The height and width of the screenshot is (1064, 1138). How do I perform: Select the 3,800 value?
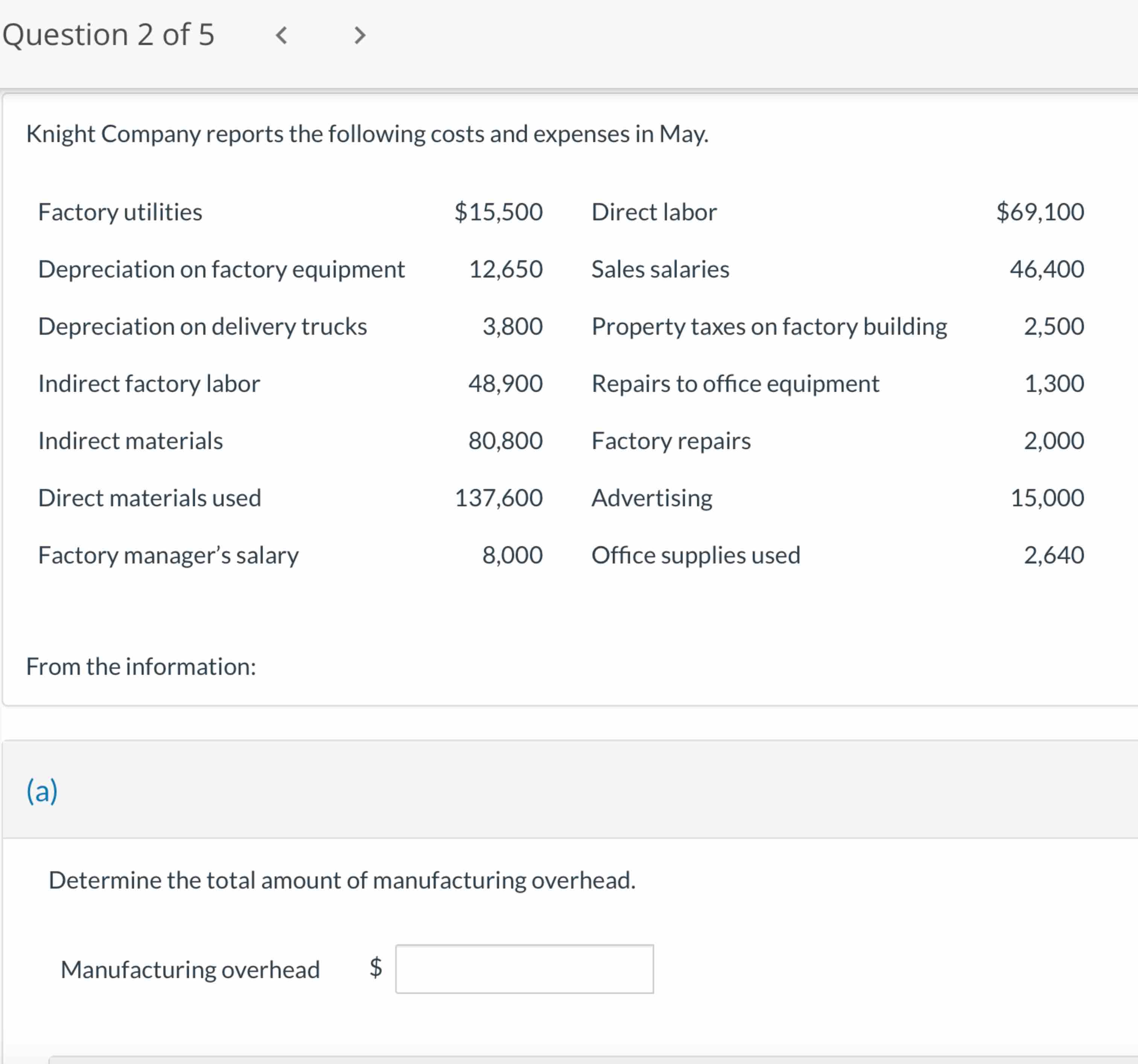click(512, 326)
